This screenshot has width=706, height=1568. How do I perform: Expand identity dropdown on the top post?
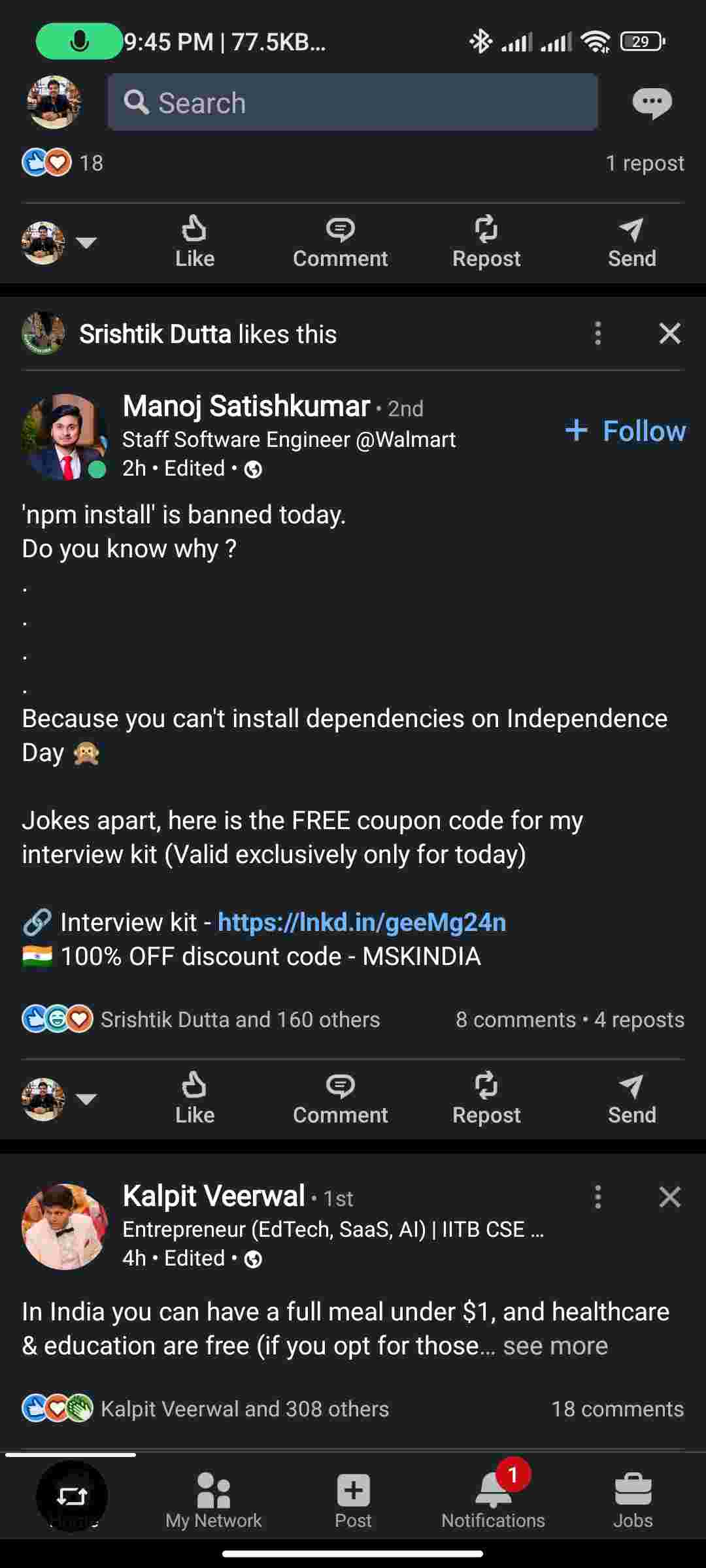[86, 242]
